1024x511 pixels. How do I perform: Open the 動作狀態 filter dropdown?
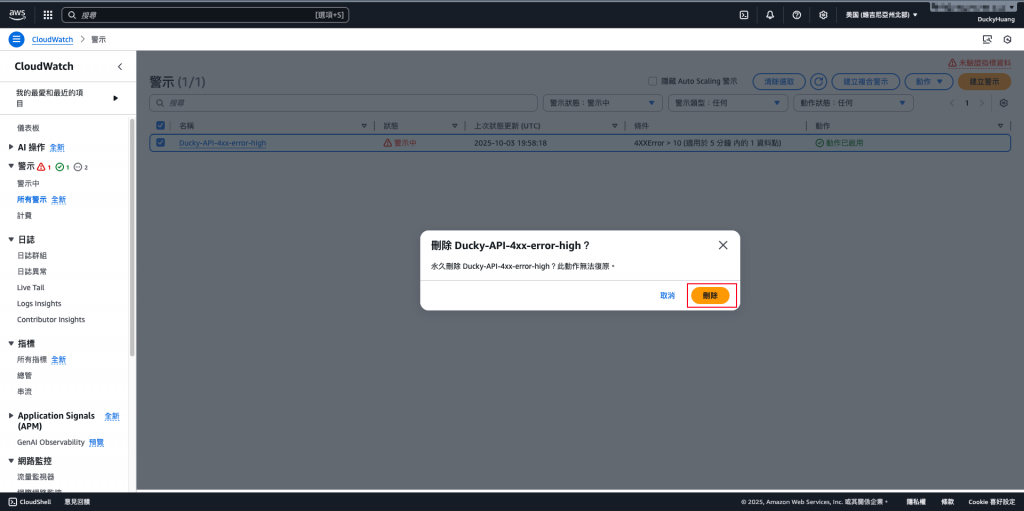[853, 103]
